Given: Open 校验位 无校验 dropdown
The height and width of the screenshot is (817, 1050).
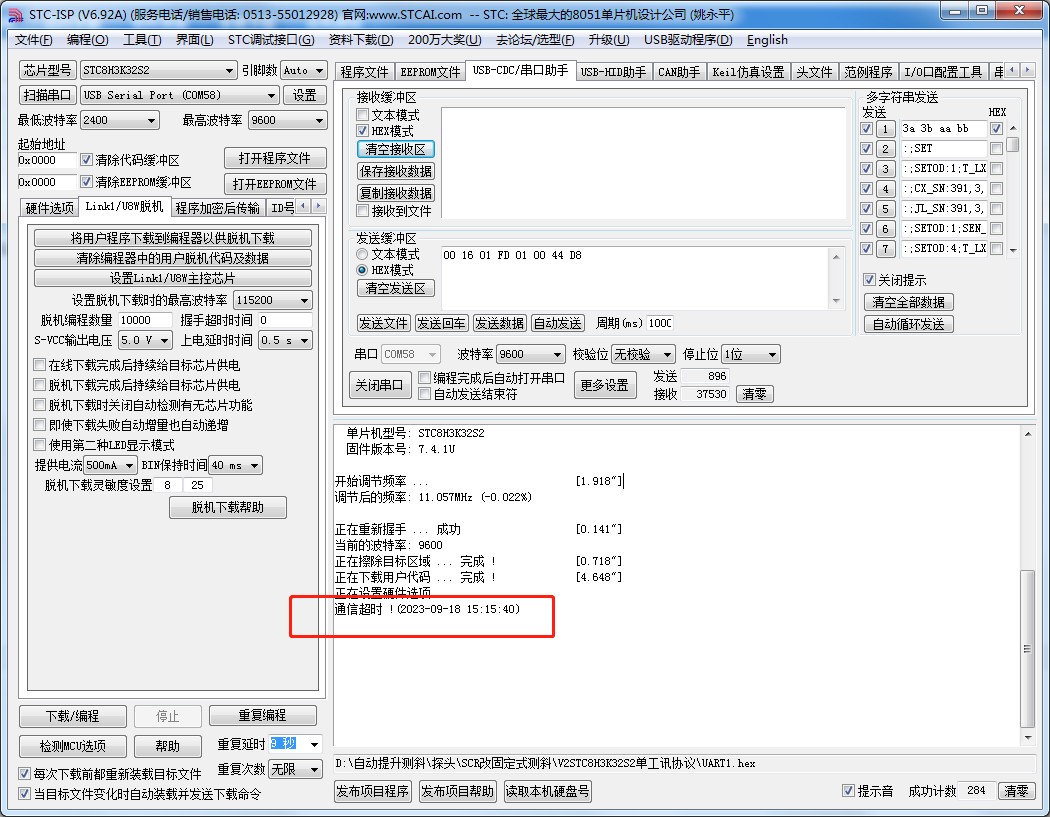Looking at the screenshot, I should pos(643,354).
